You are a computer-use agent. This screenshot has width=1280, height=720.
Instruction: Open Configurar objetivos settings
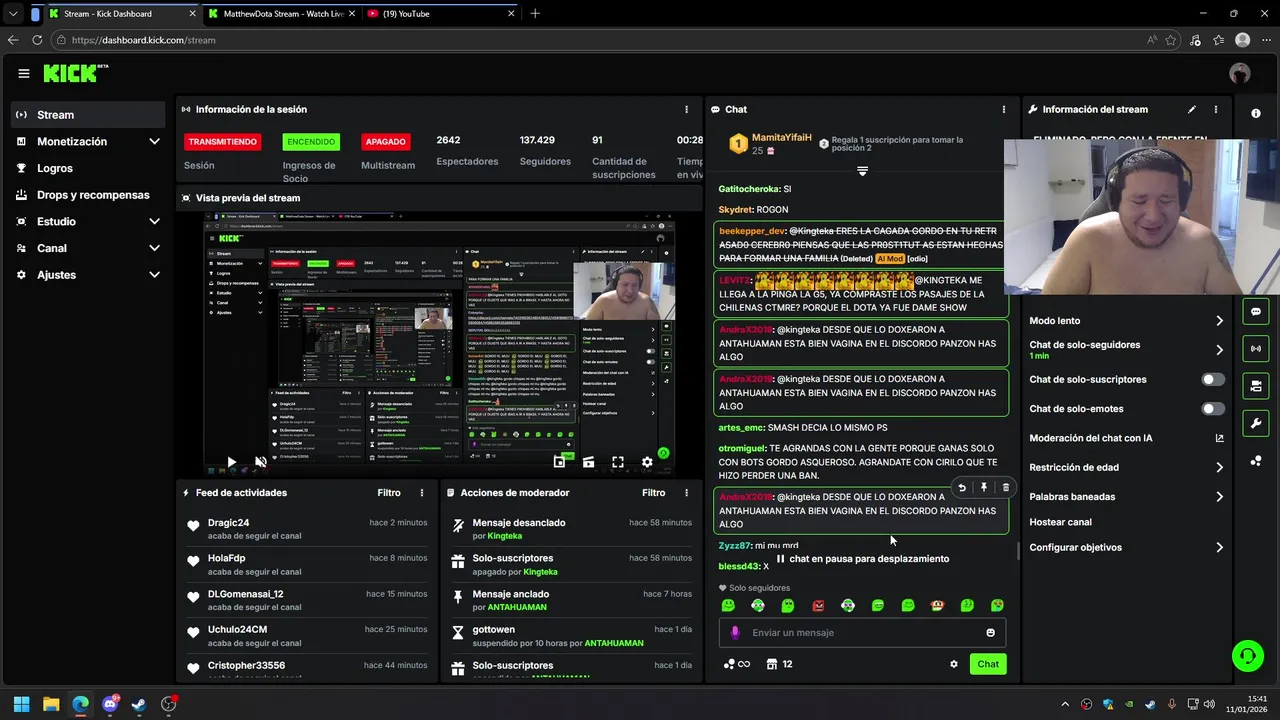(x=1127, y=547)
